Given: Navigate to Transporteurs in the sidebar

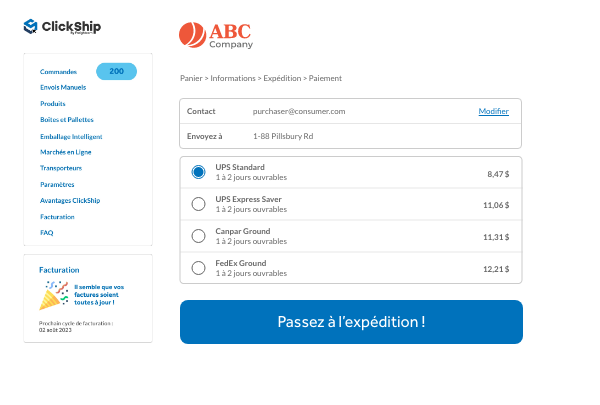Looking at the screenshot, I should coord(61,168).
